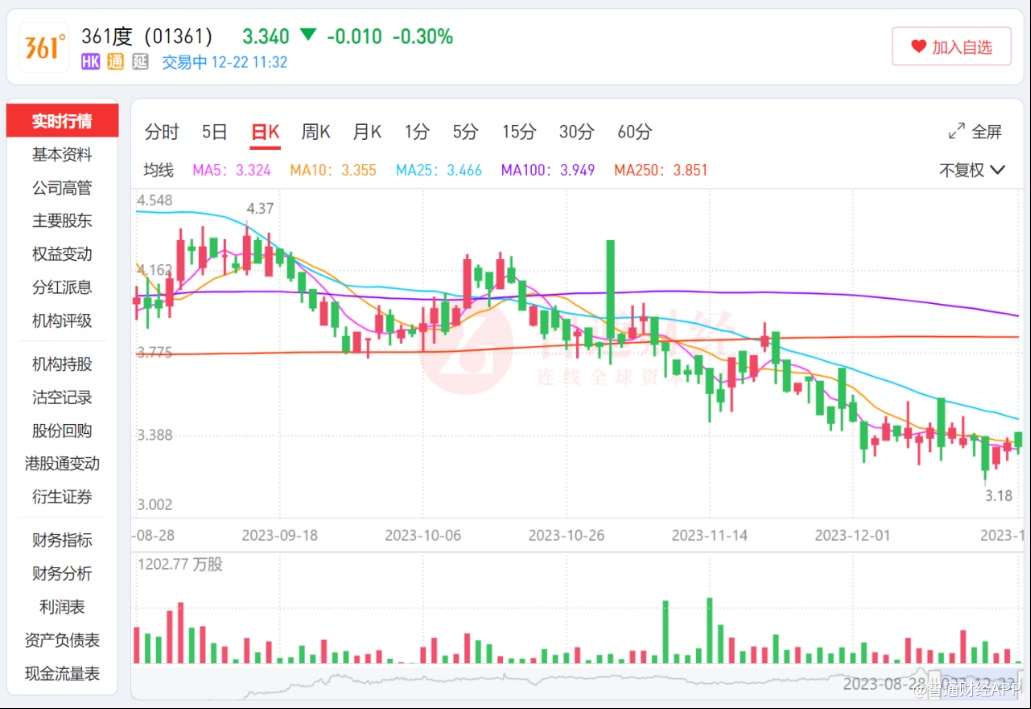Click the 361° company logo
1031x709 pixels.
click(44, 47)
